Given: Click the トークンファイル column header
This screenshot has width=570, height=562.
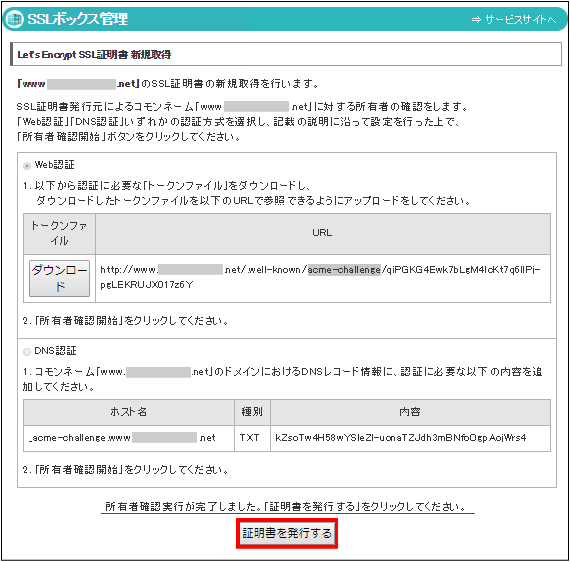Looking at the screenshot, I should click(x=59, y=234).
